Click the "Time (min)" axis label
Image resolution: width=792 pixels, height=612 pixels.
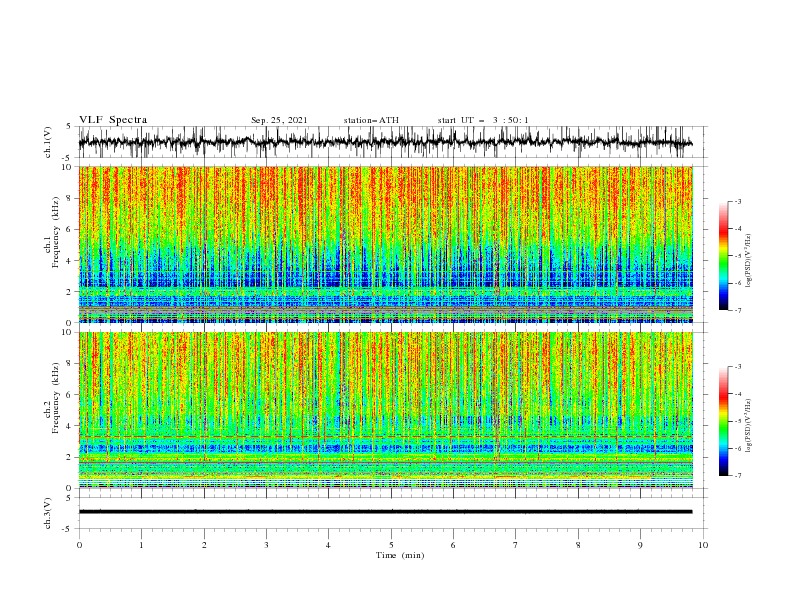click(400, 555)
